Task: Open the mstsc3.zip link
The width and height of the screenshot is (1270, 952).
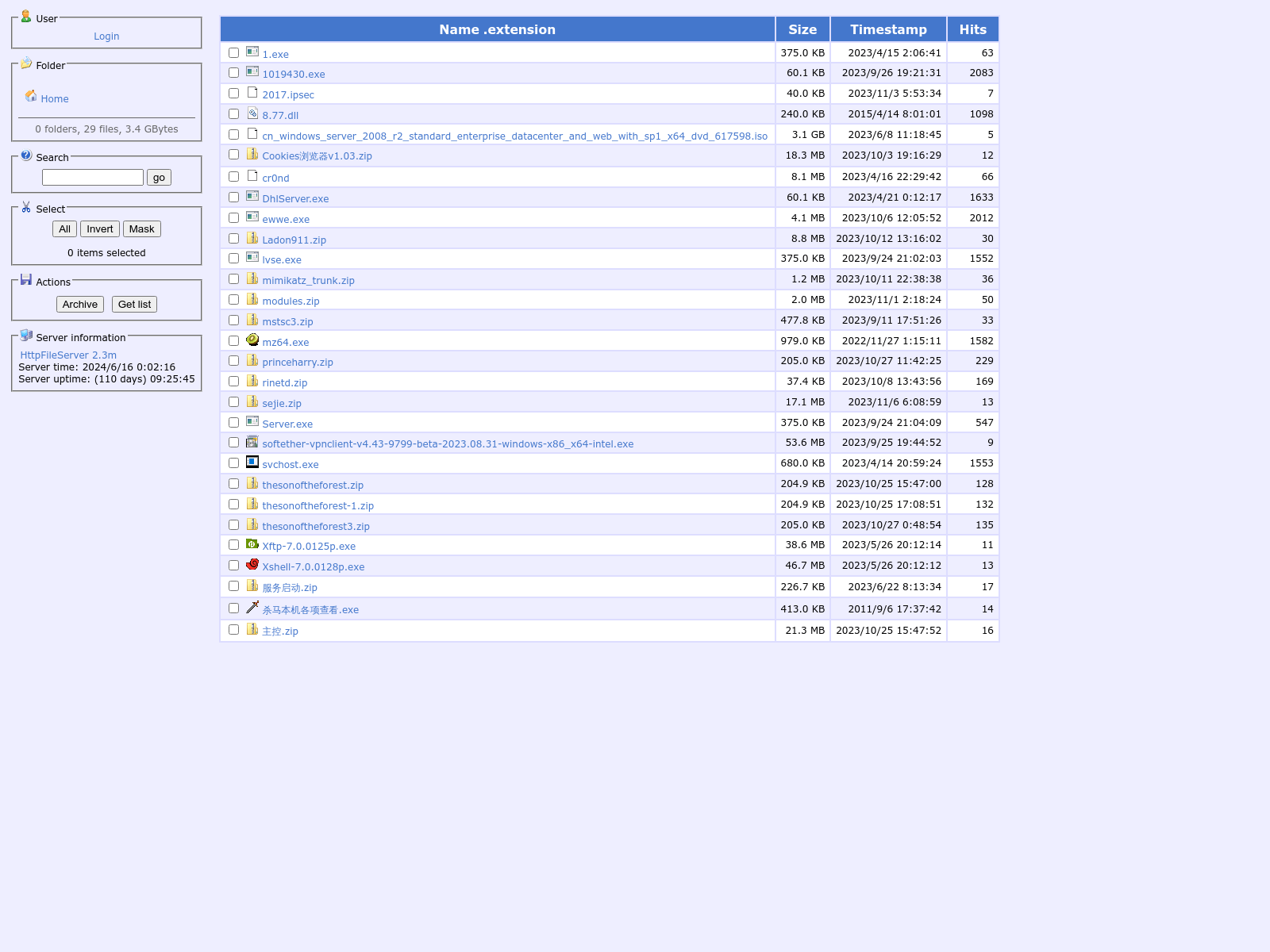Action: click(x=287, y=322)
